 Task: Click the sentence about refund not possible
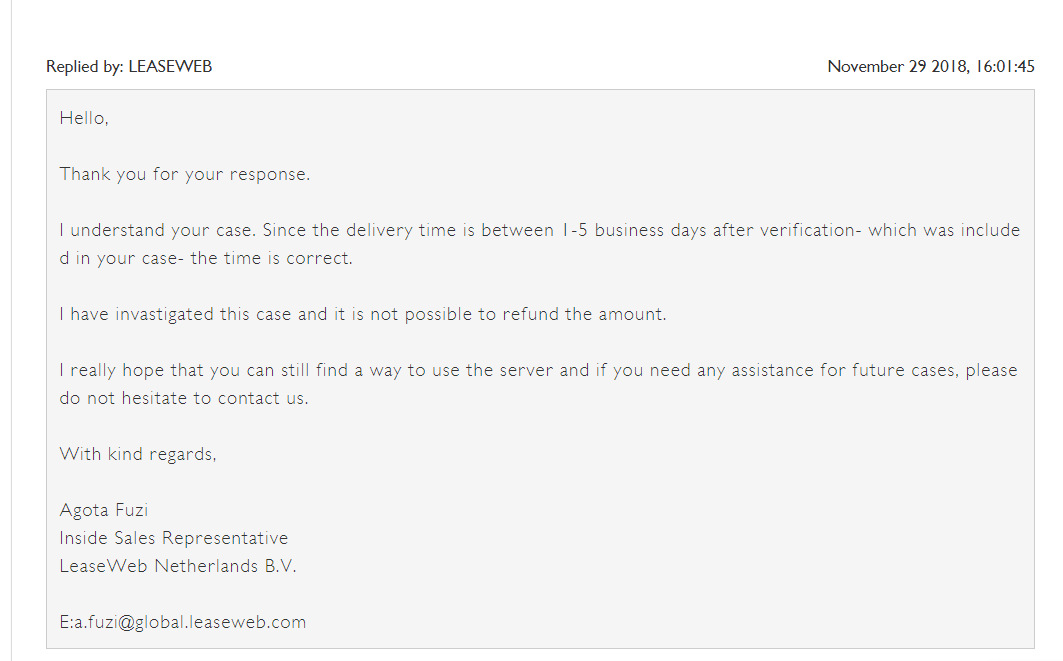pos(363,314)
